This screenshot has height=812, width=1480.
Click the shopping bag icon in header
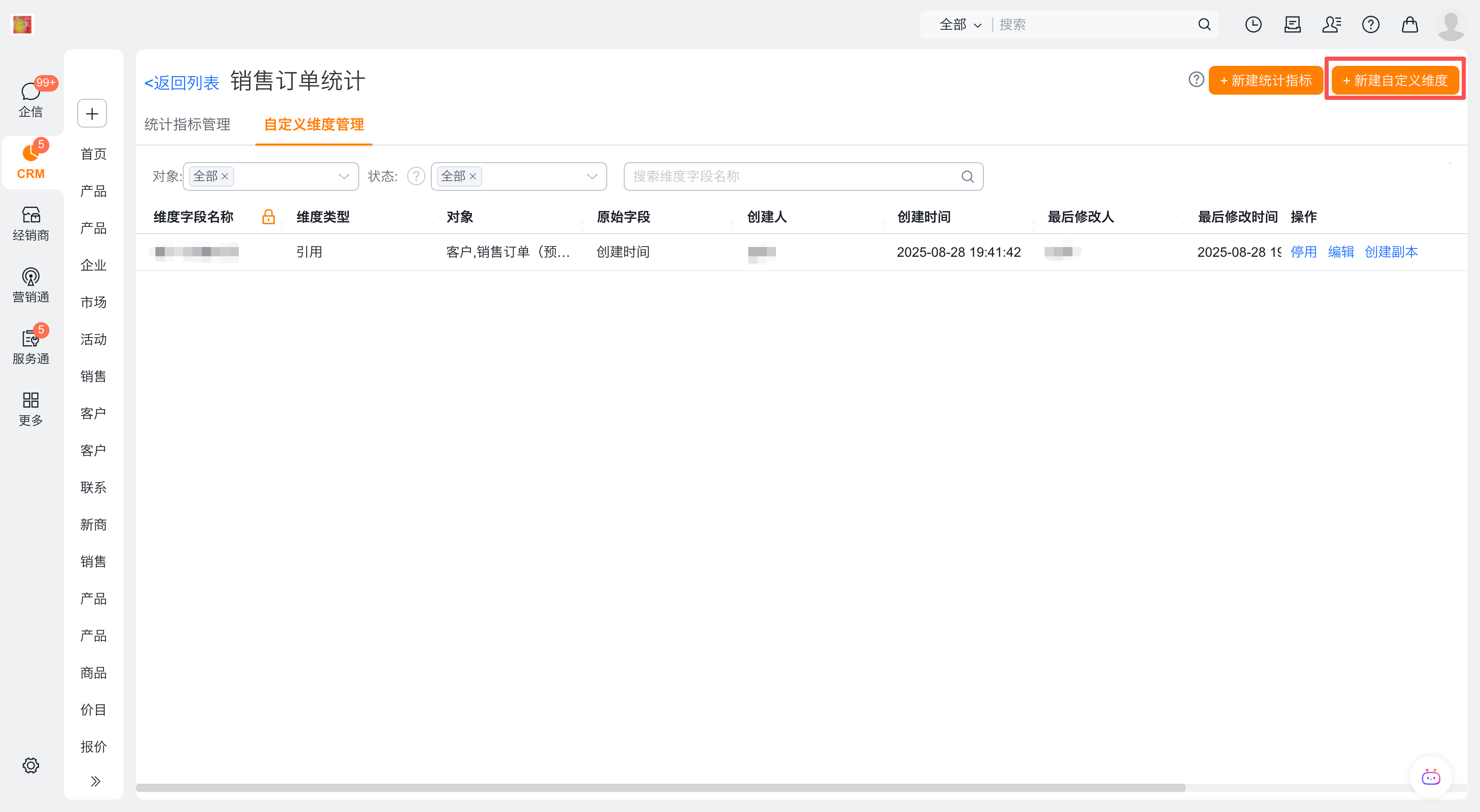click(x=1409, y=25)
